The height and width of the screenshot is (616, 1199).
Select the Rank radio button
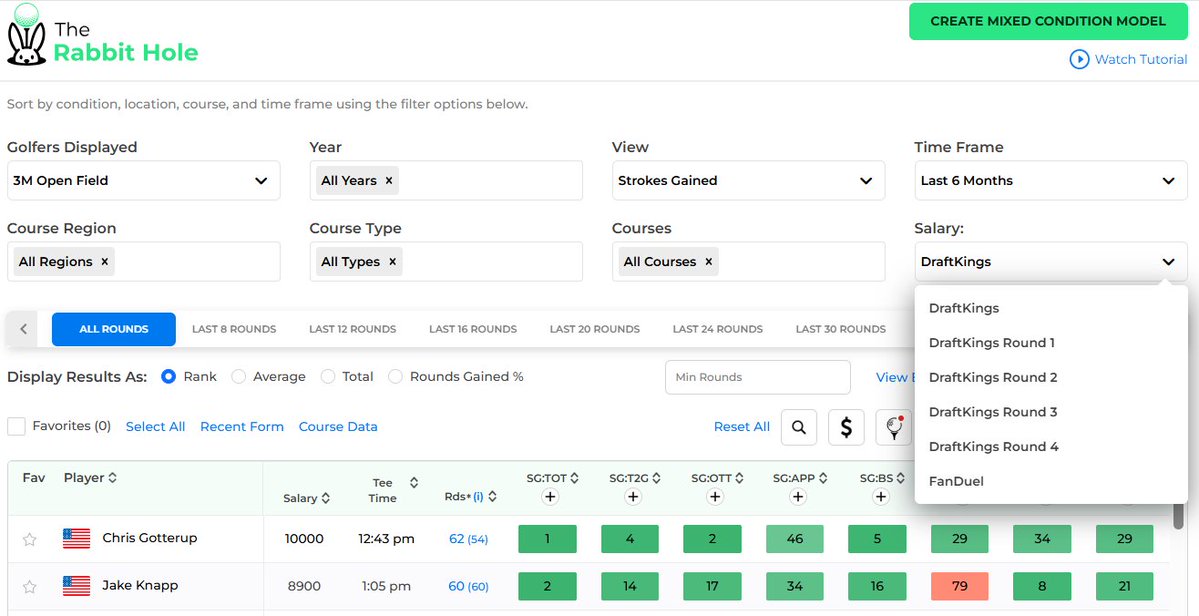click(169, 377)
